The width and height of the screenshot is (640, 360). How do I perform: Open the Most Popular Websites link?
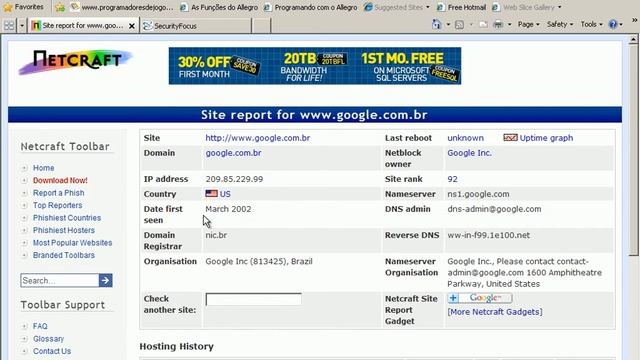(x=73, y=243)
